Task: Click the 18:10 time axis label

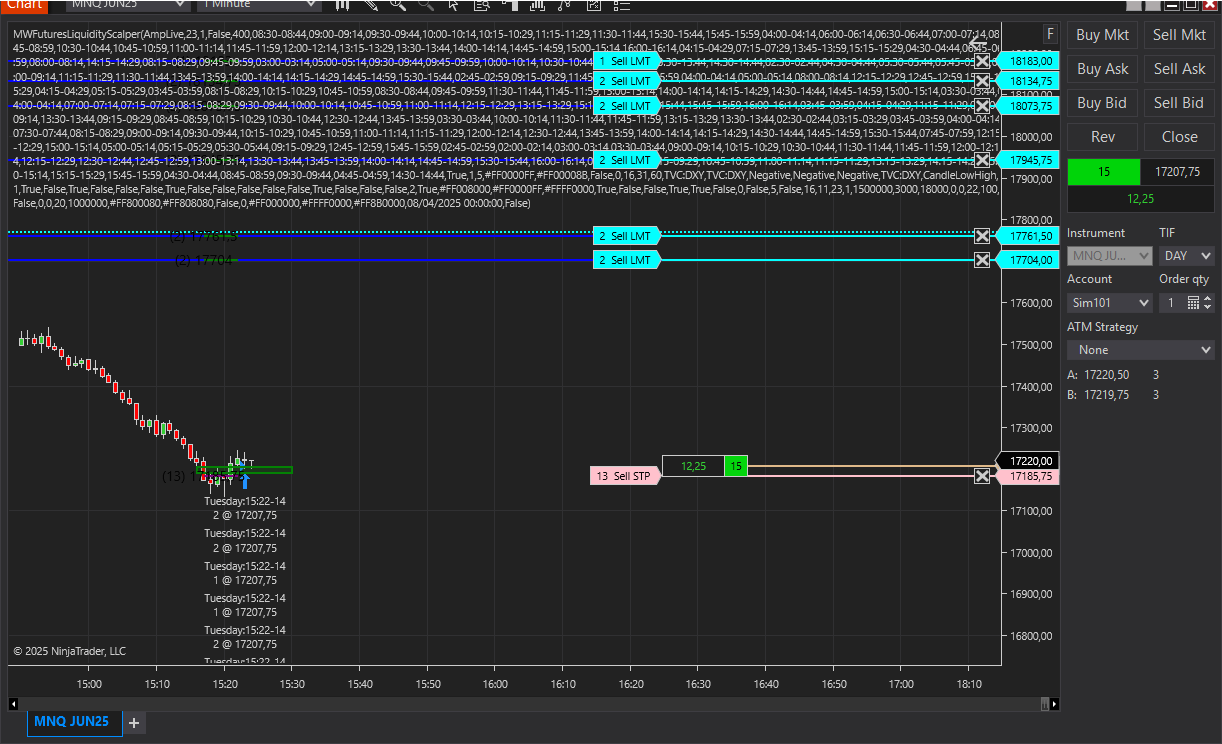Action: [x=969, y=684]
